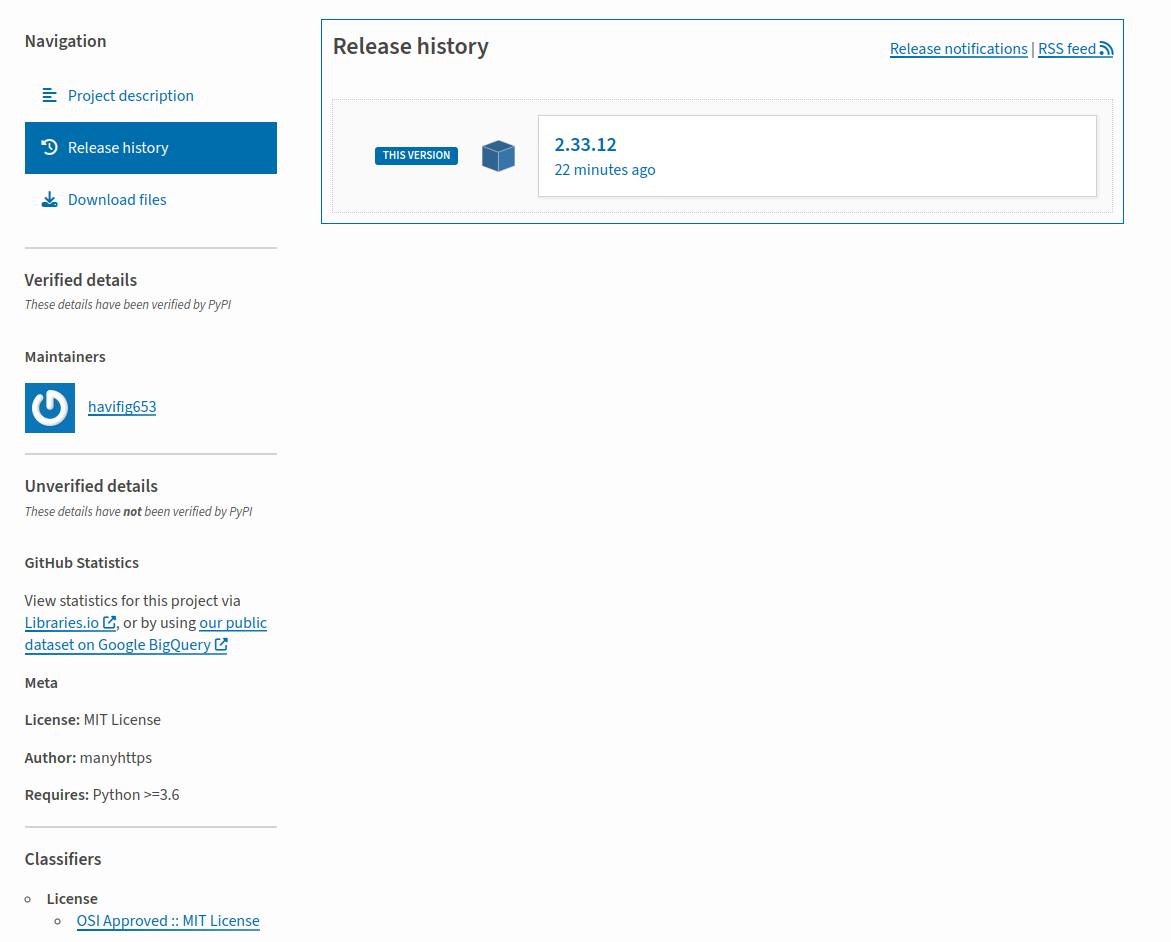Click the 'License: MIT License' text
This screenshot has height=942, width=1171.
[93, 720]
